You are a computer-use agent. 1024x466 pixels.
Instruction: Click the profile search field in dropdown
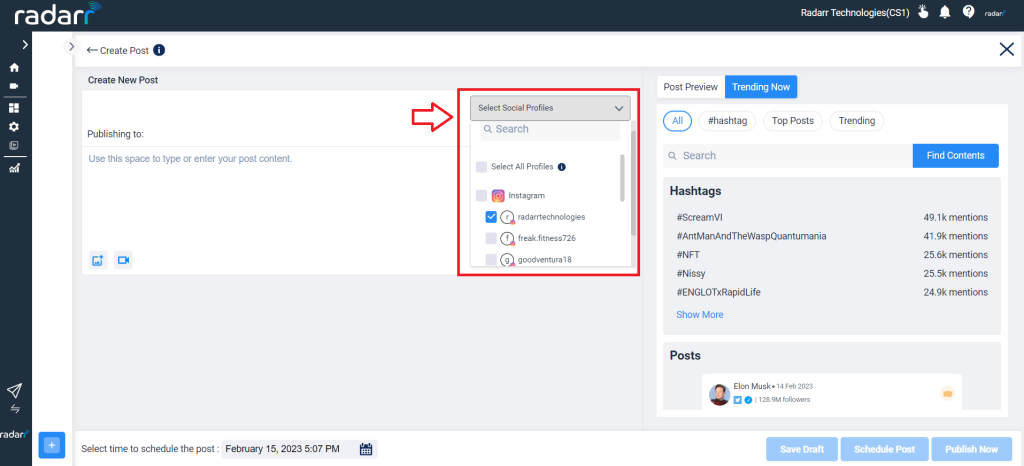(551, 129)
